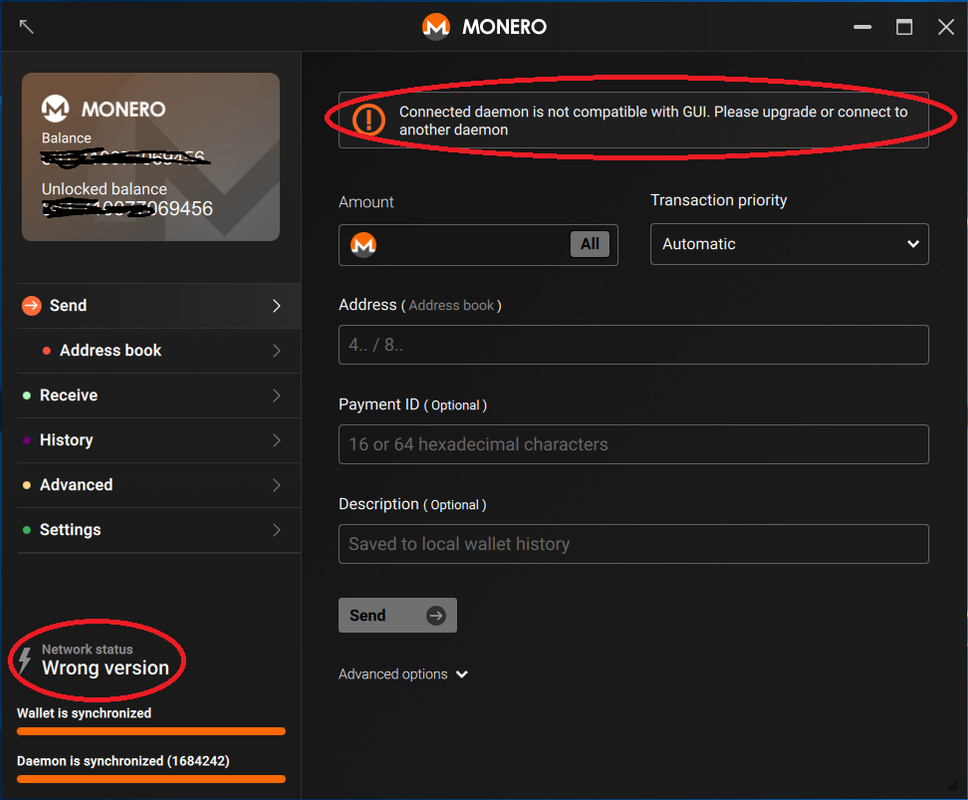The image size is (968, 800).
Task: Click the orange Send arrow icon in sidebar
Action: [x=31, y=306]
